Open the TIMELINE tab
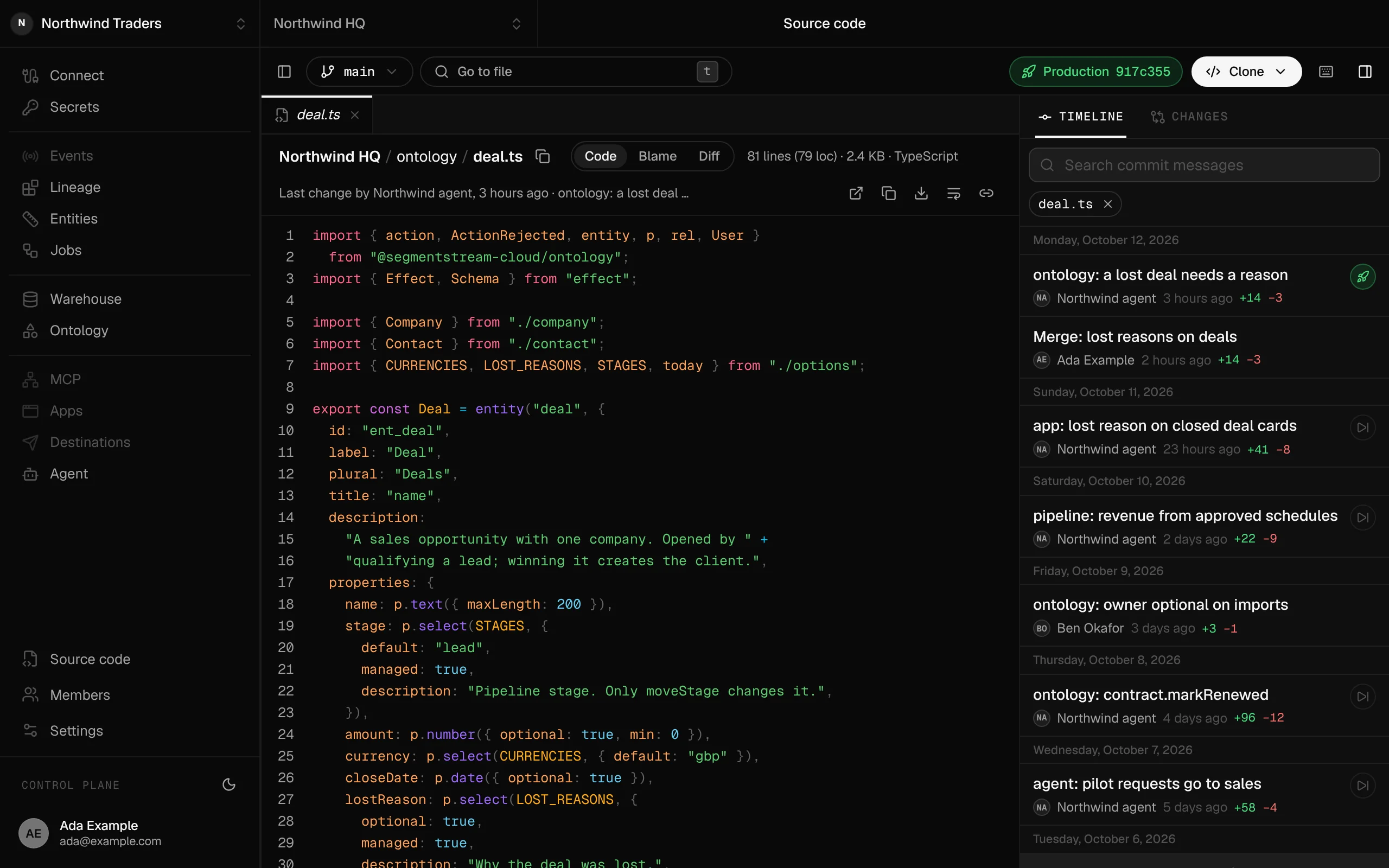This screenshot has height=868, width=1389. 1080,117
